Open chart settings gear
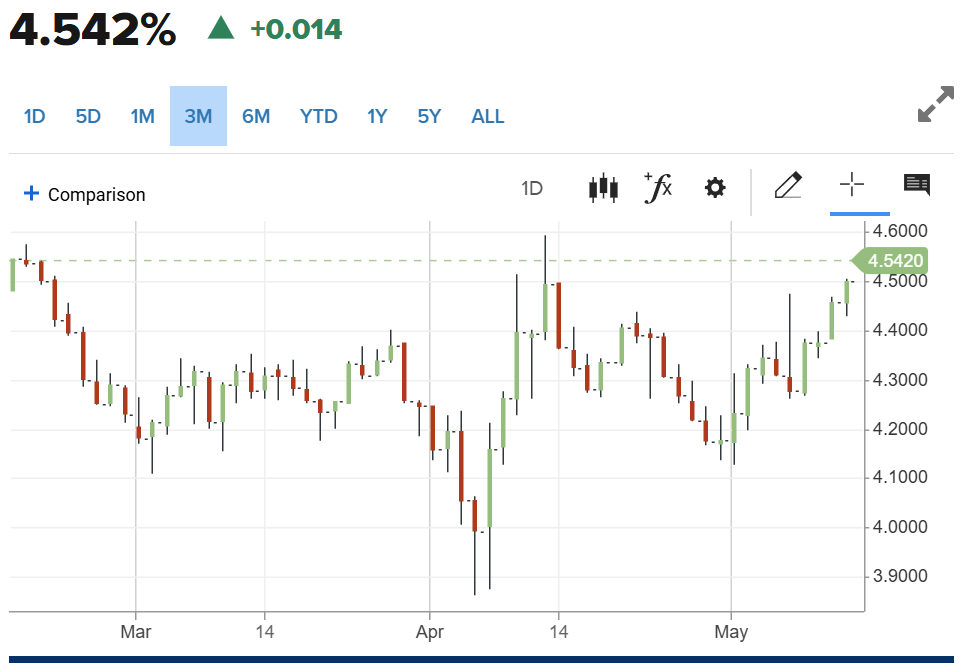962x664 pixels. click(x=715, y=187)
